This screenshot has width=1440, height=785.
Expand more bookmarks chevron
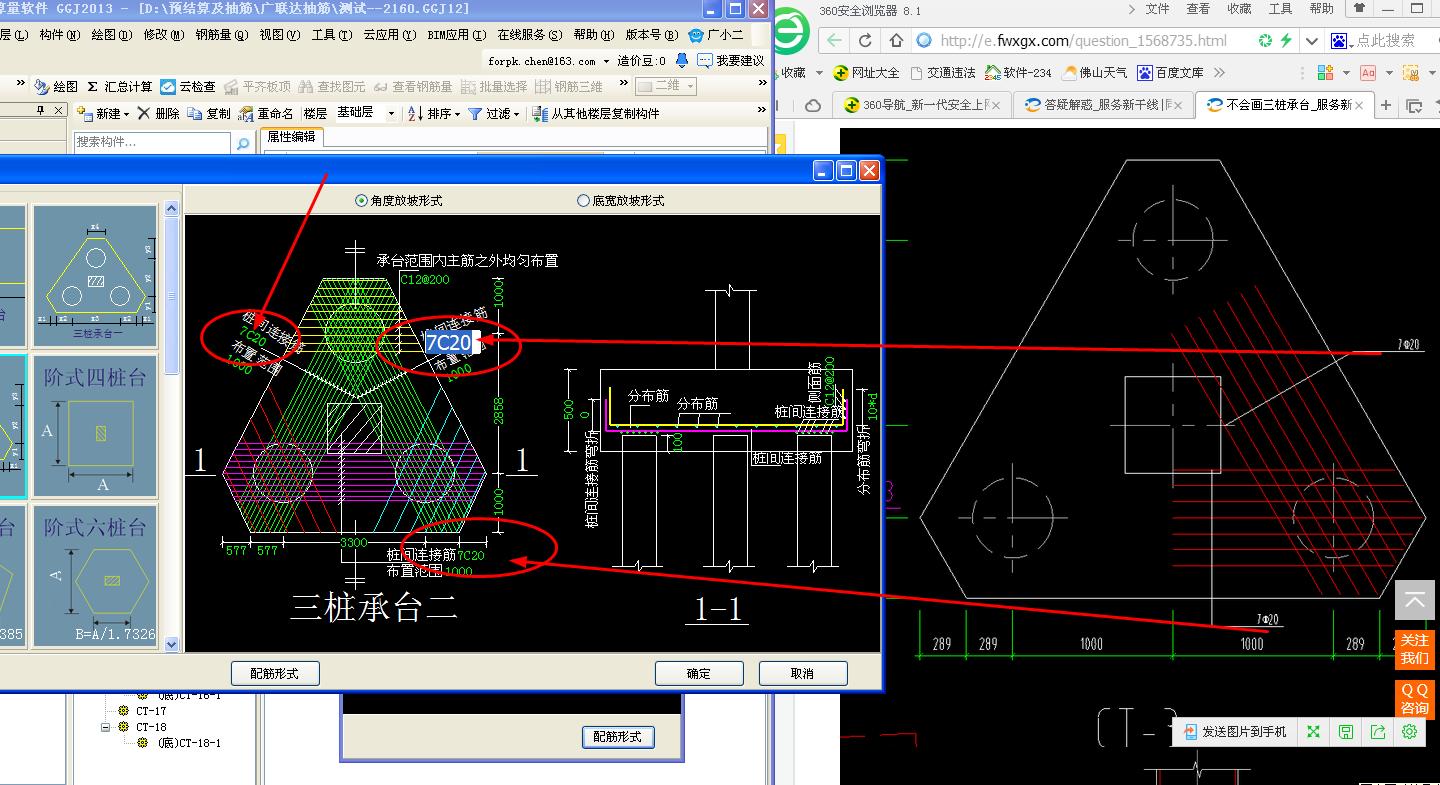(x=1219, y=73)
